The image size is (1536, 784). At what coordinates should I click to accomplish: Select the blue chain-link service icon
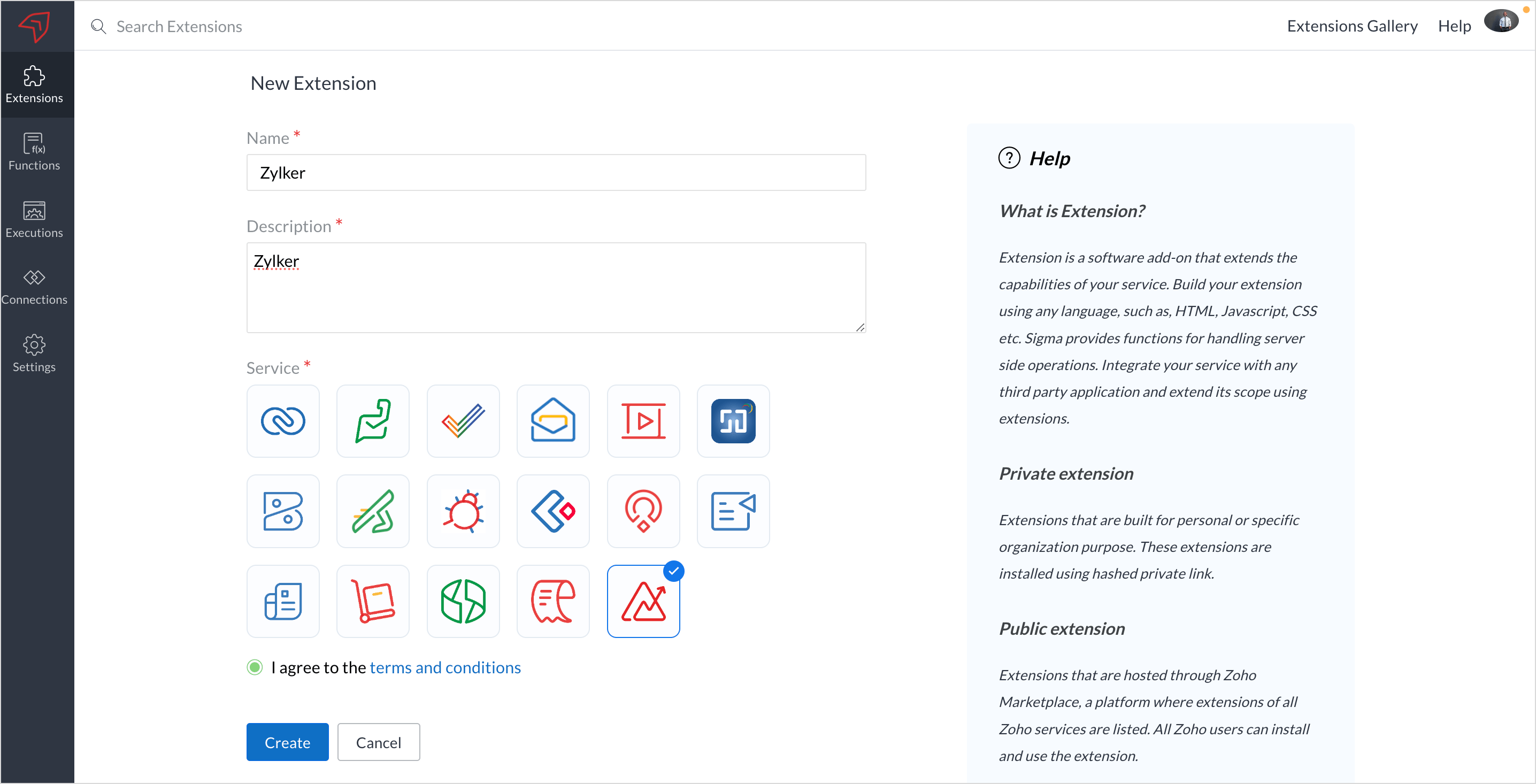(282, 421)
